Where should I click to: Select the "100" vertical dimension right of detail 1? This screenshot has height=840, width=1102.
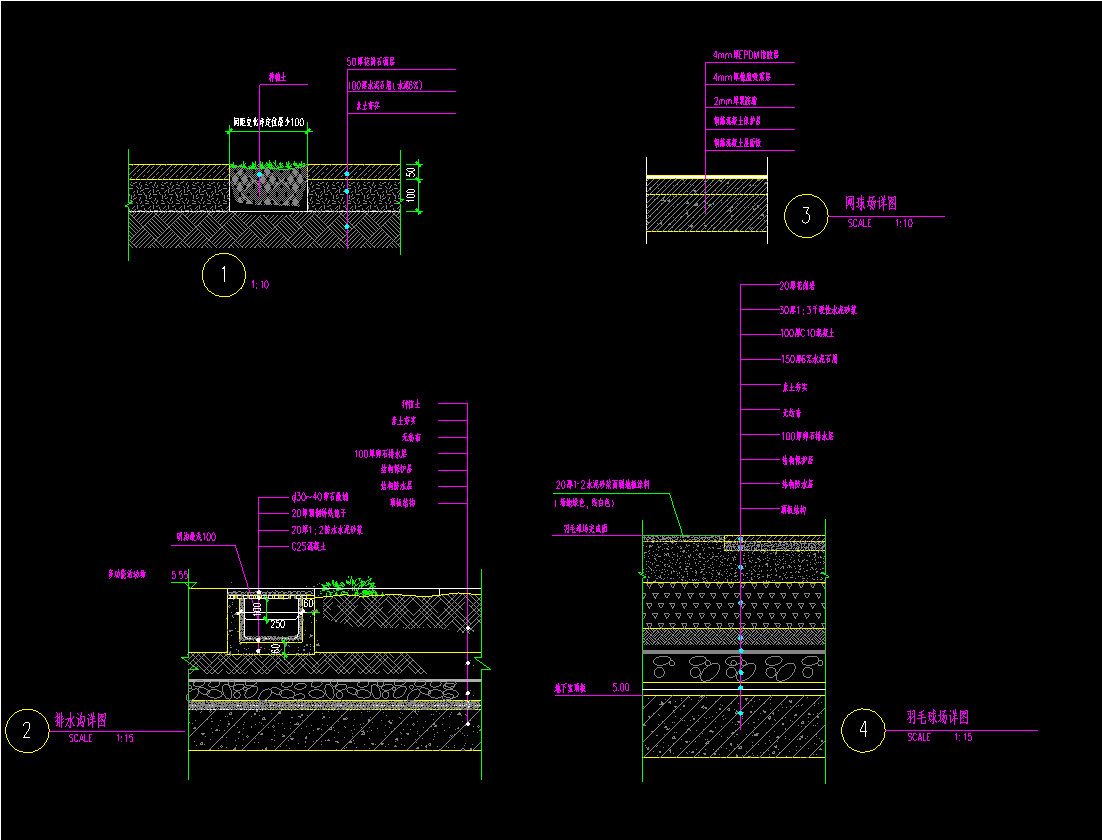[412, 193]
